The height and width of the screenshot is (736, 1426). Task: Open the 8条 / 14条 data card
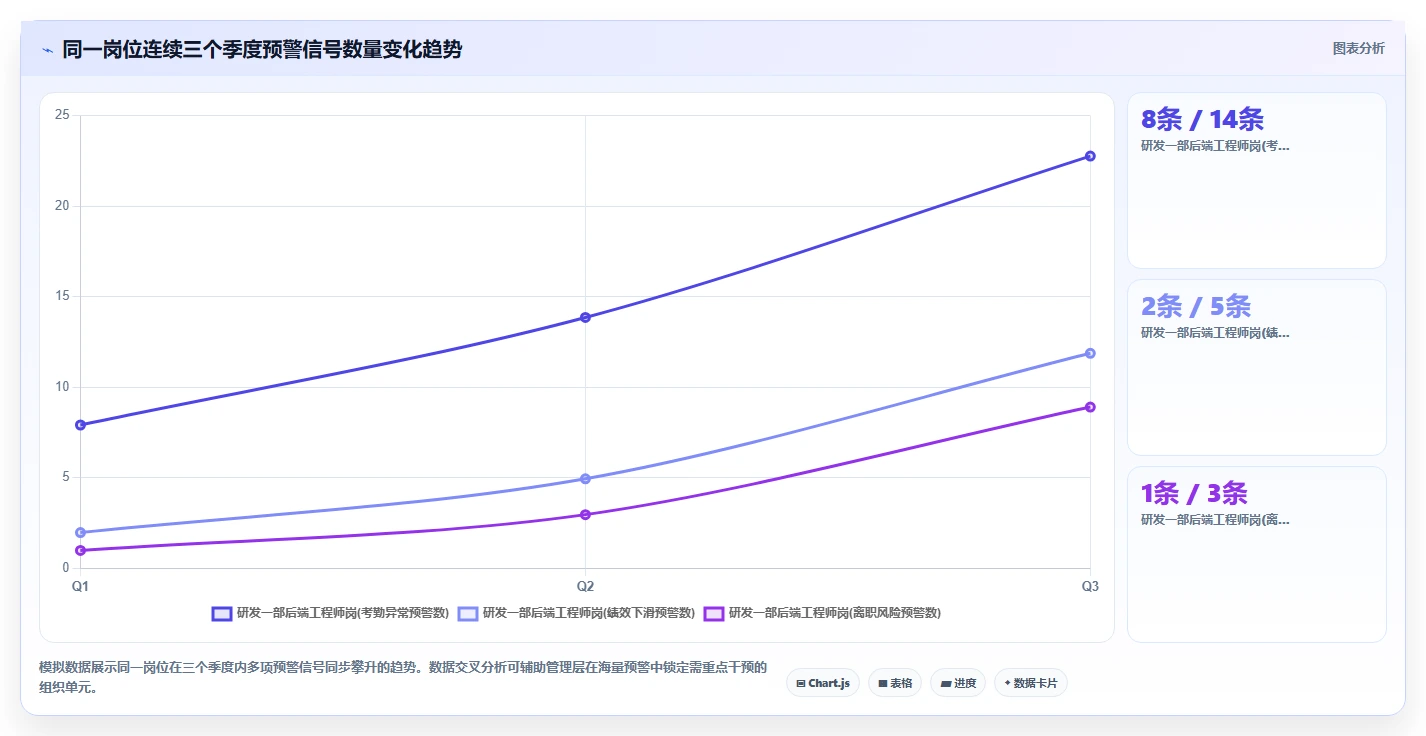[1257, 181]
